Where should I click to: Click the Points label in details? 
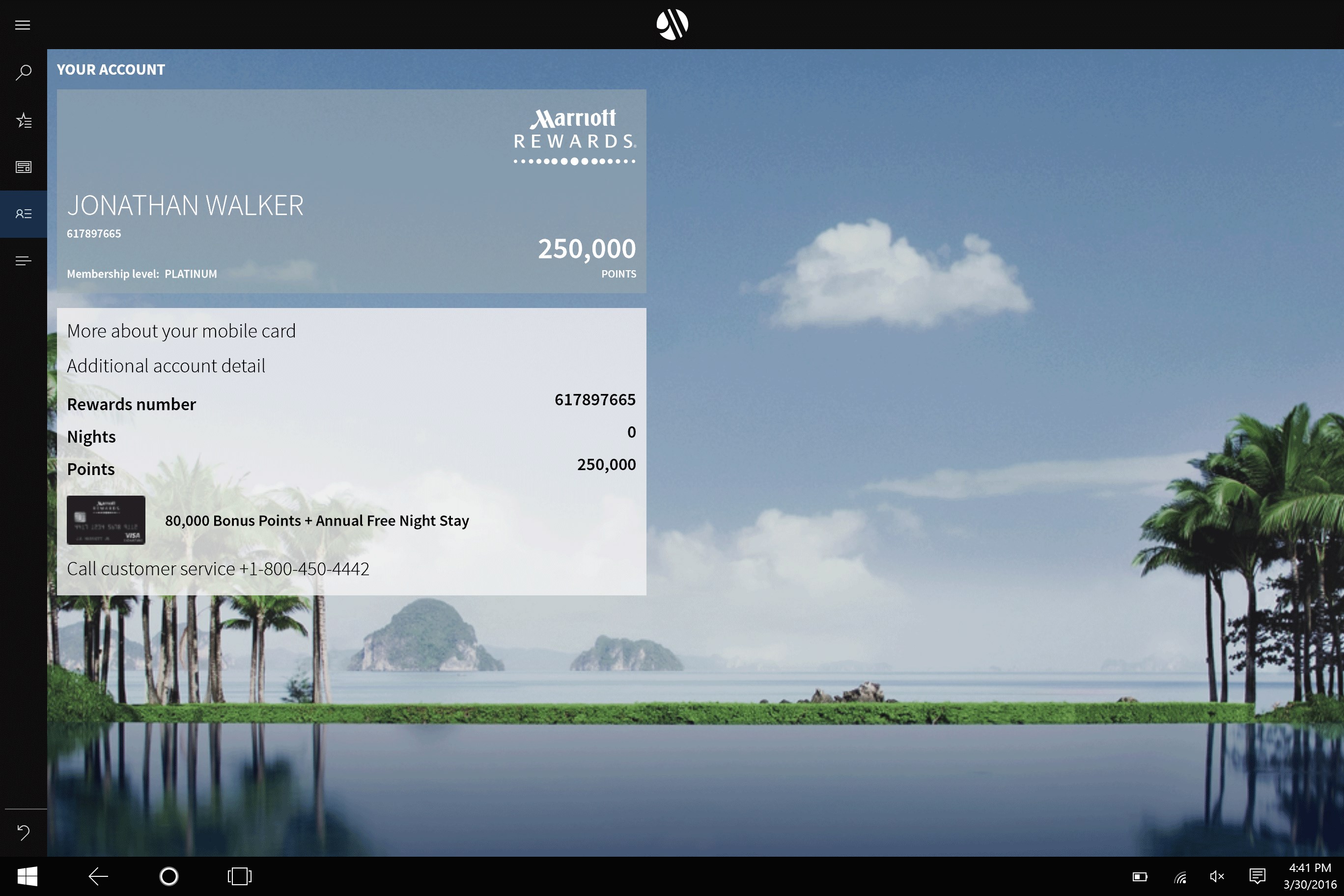pos(90,469)
